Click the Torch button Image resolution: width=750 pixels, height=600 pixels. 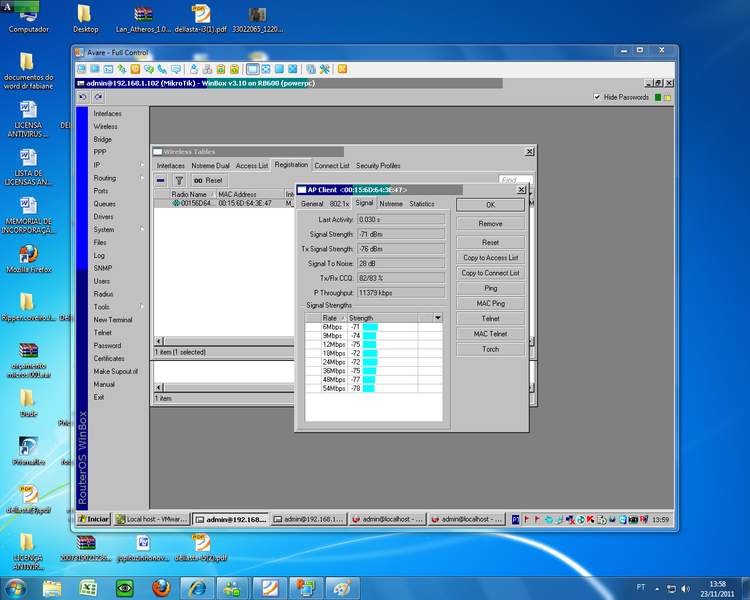[490, 349]
